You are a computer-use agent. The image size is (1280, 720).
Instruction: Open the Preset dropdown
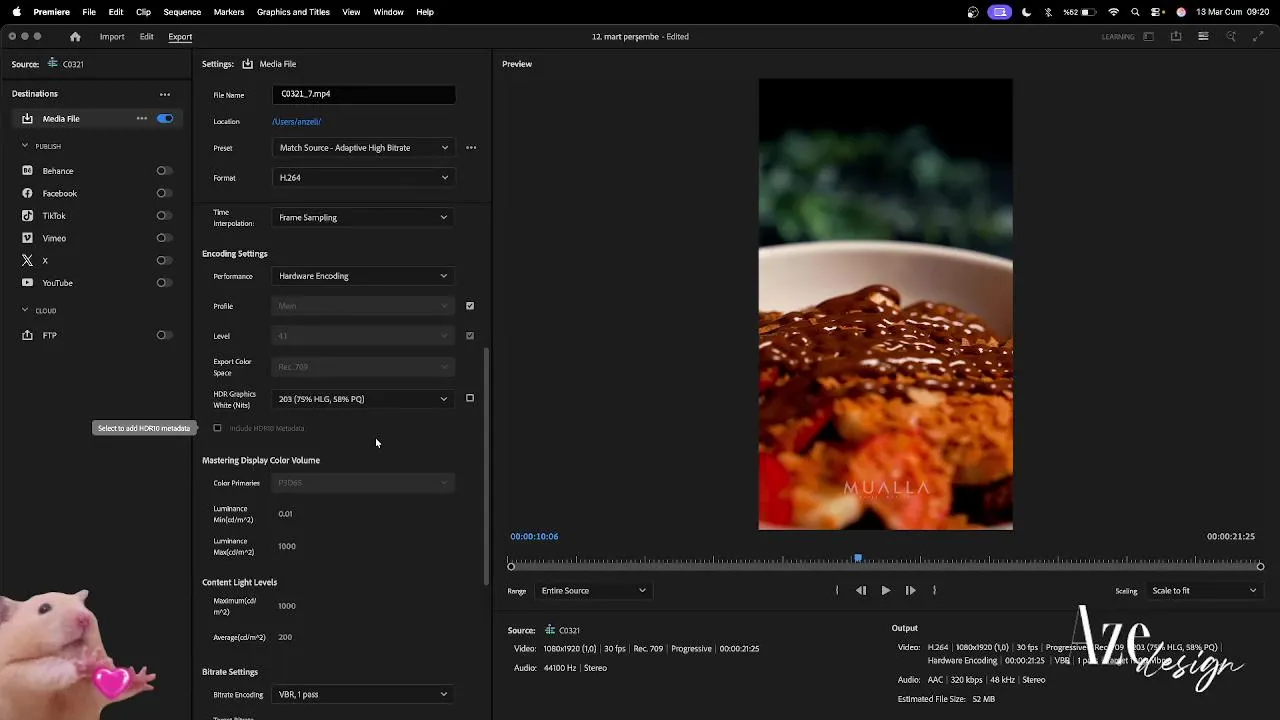363,148
